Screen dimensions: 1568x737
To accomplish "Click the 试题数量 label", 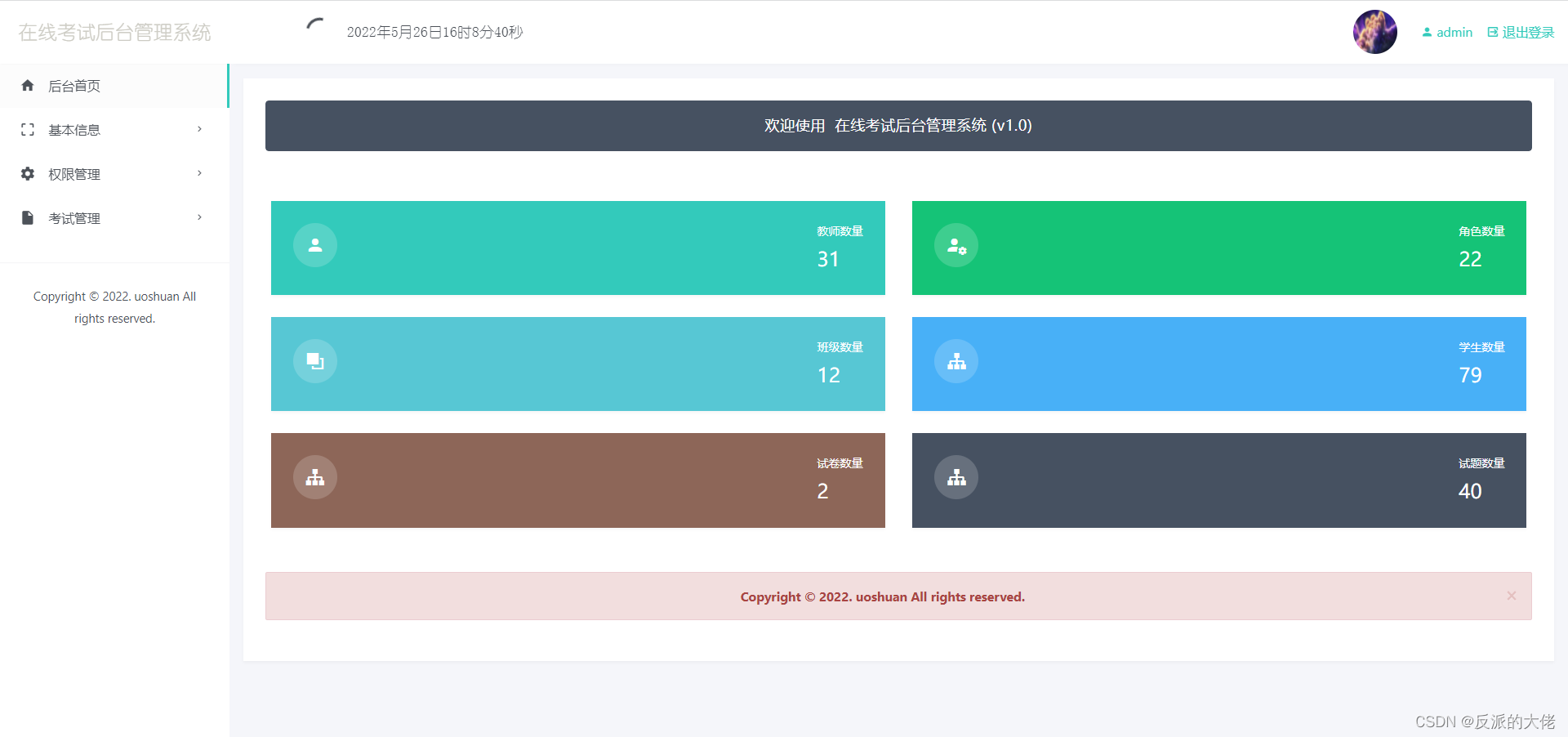I will [x=1481, y=463].
